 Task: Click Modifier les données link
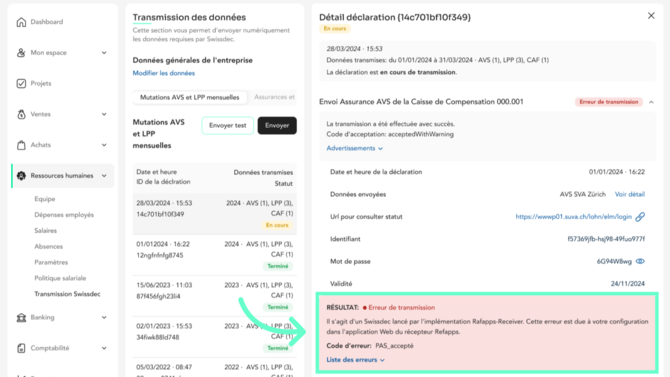164,73
